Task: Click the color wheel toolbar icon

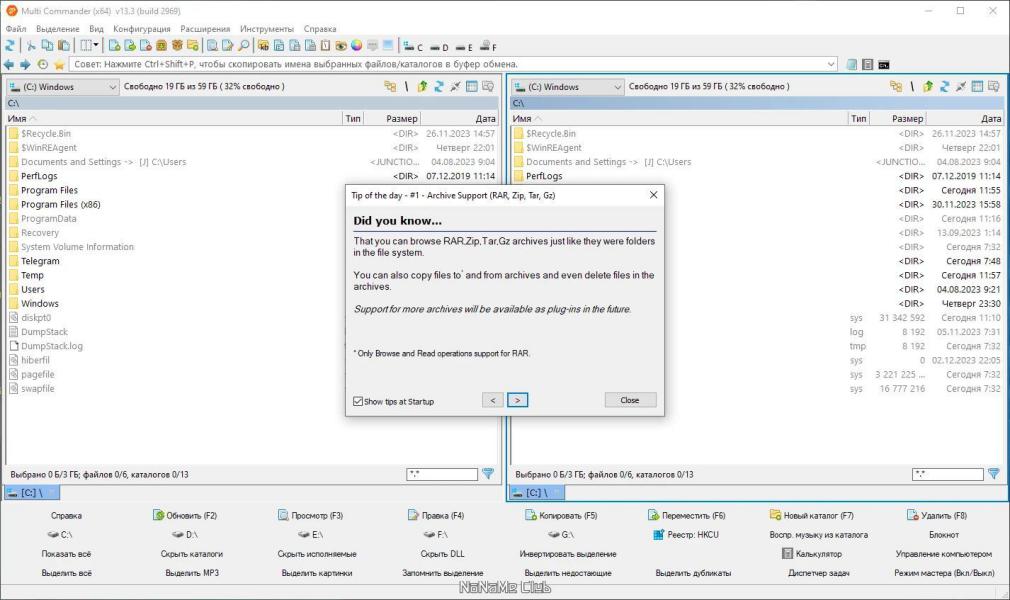Action: (x=356, y=46)
